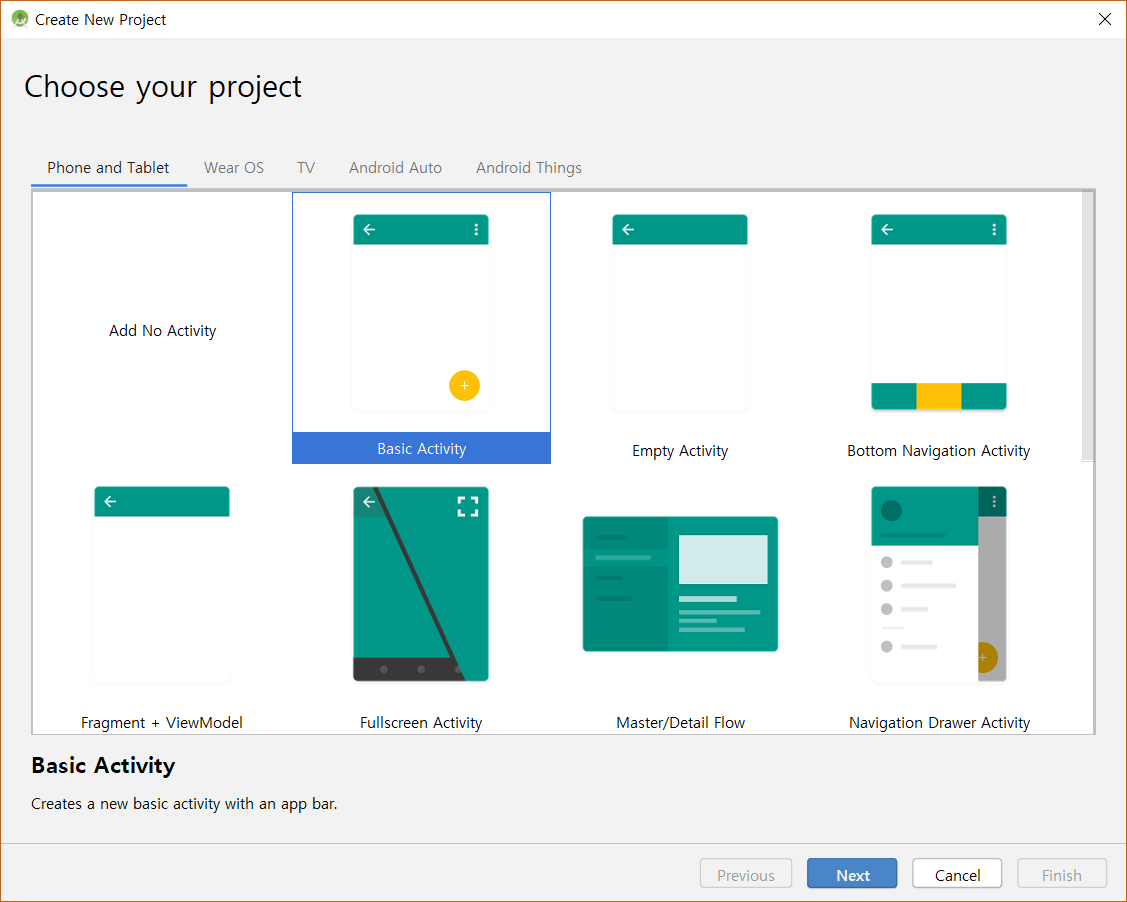Click the Empty Activity label text

[x=680, y=451]
